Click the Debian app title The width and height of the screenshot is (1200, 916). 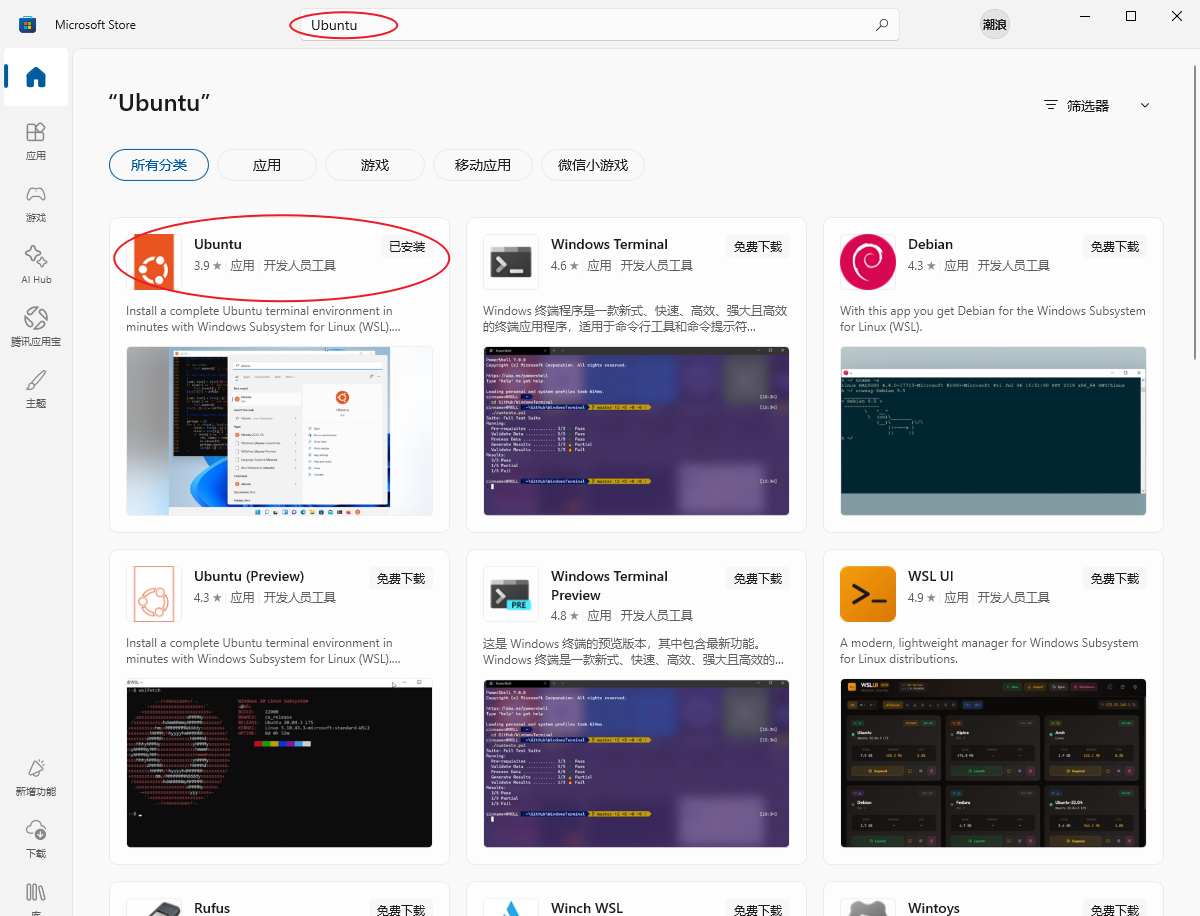pos(930,244)
